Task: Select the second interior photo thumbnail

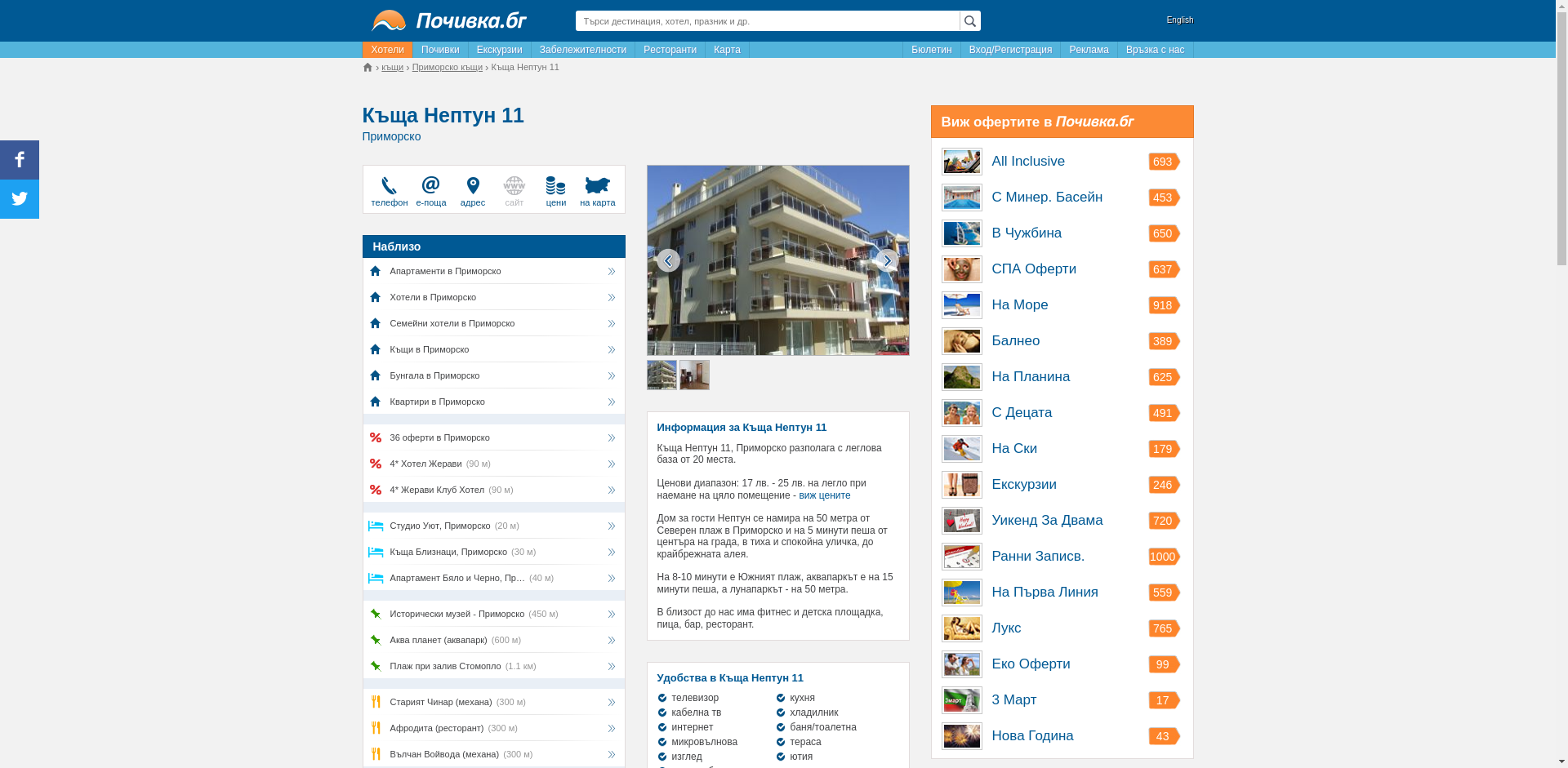Action: tap(694, 375)
